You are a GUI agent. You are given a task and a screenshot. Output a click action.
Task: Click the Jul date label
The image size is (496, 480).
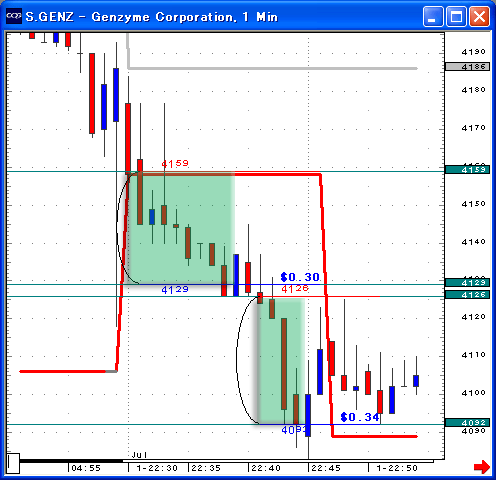[x=139, y=455]
